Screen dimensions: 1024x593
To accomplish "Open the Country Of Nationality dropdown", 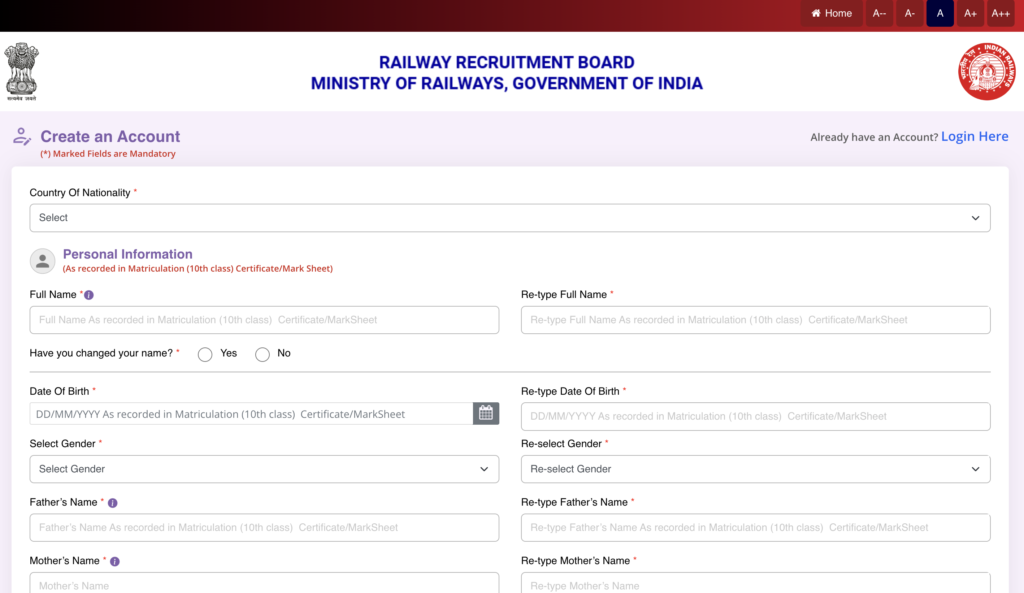I will [509, 217].
